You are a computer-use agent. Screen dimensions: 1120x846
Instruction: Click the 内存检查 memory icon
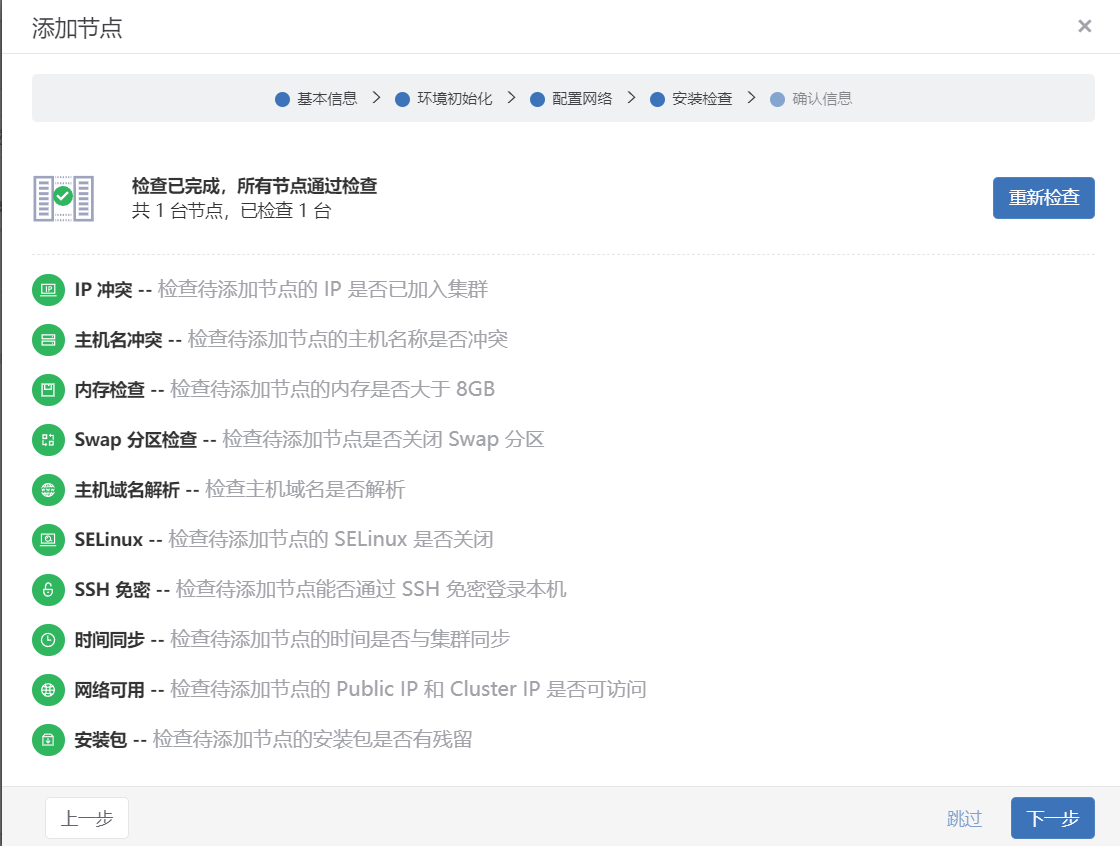click(46, 390)
